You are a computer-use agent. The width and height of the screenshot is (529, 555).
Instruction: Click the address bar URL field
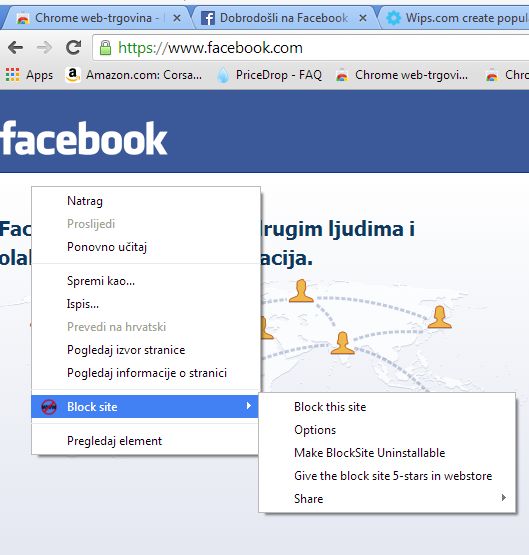tap(311, 47)
